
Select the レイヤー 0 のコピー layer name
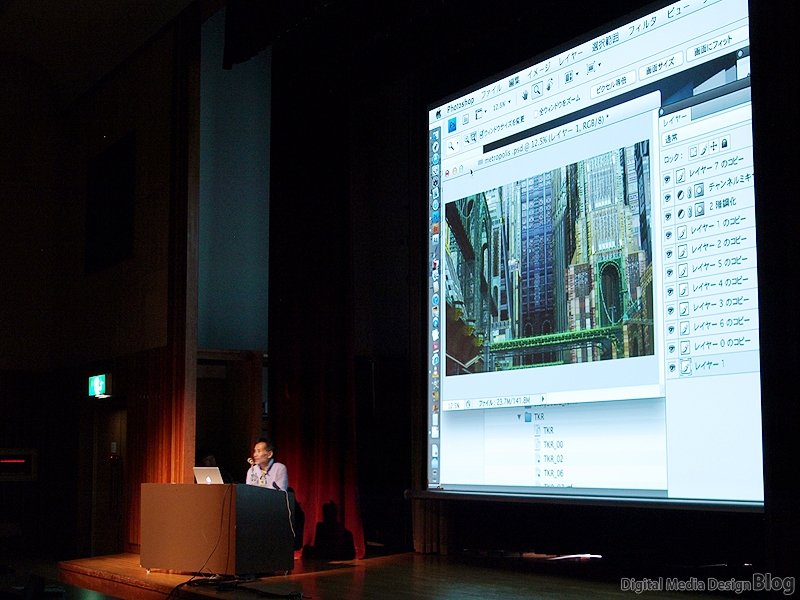tap(722, 344)
